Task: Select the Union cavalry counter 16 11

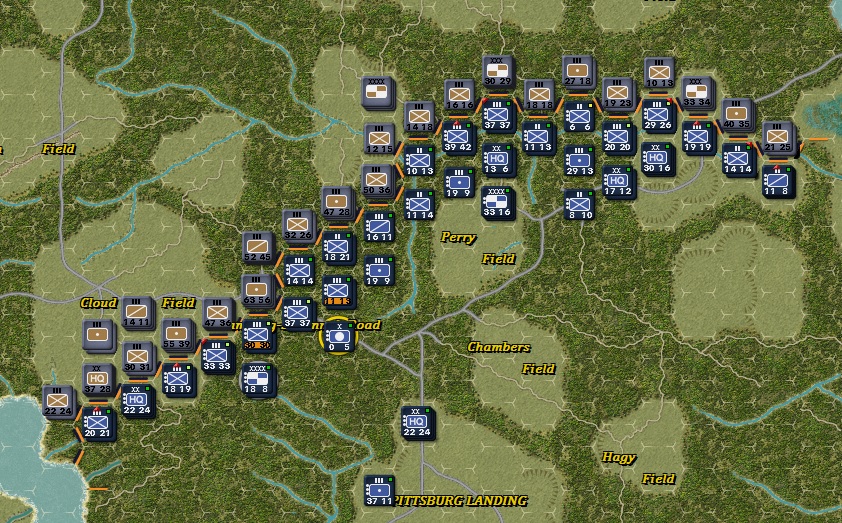Action: tap(379, 227)
